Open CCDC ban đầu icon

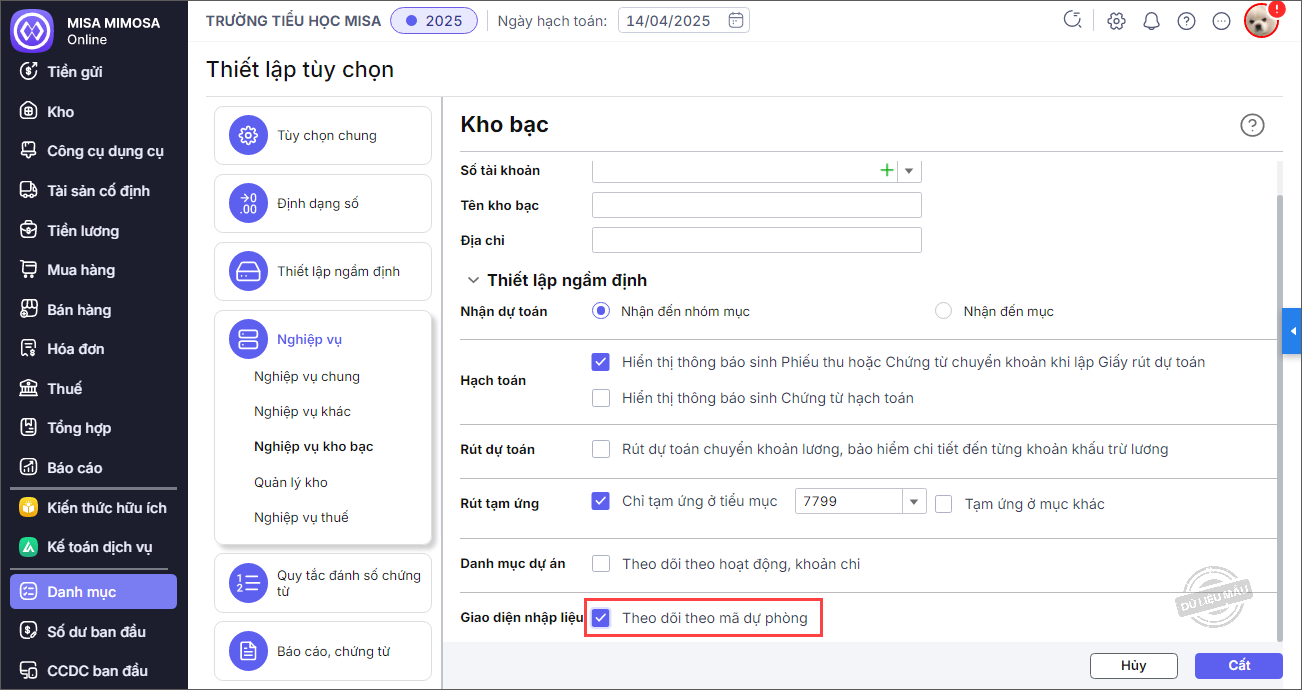(x=29, y=671)
